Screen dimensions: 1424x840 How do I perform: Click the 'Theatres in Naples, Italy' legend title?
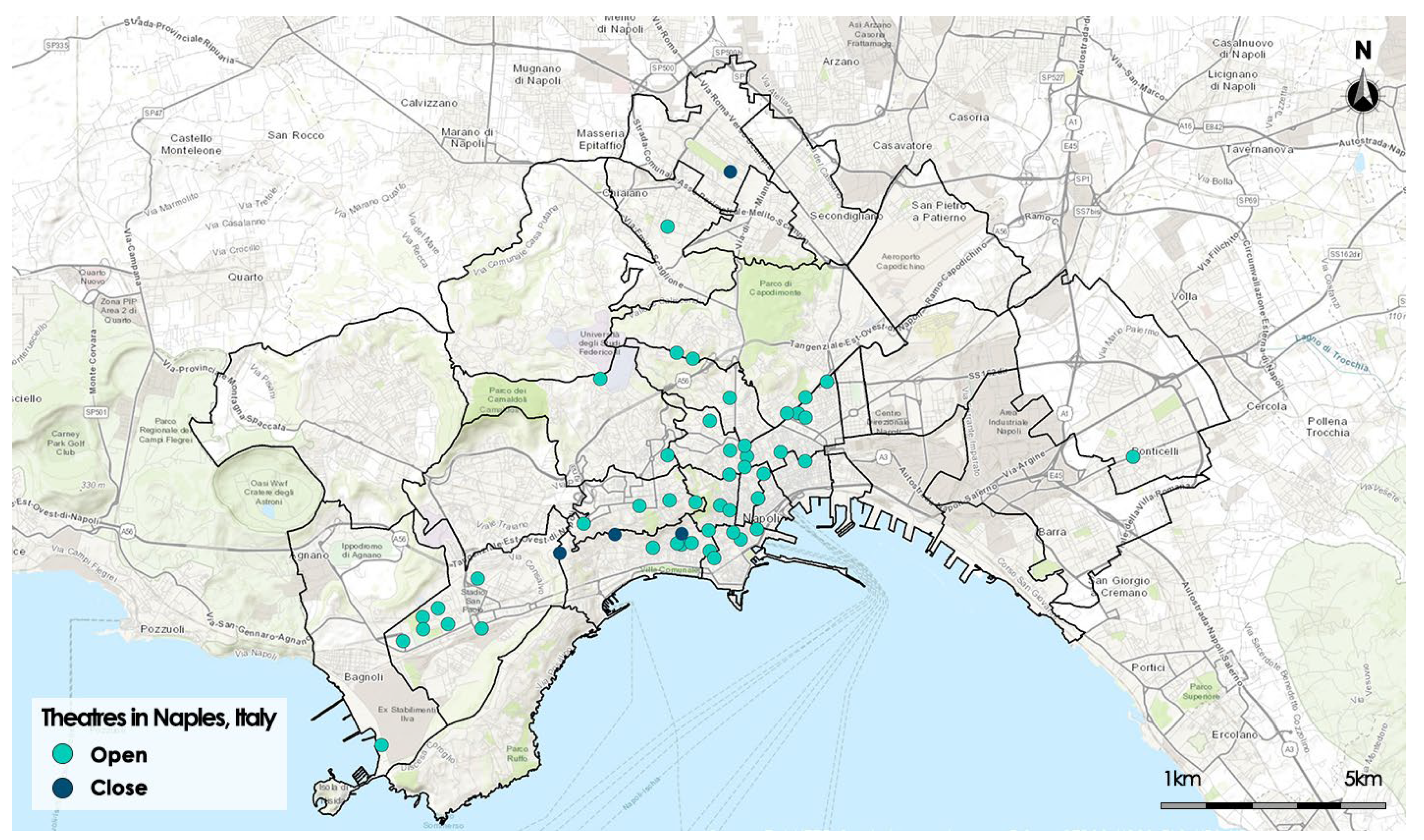(x=159, y=718)
